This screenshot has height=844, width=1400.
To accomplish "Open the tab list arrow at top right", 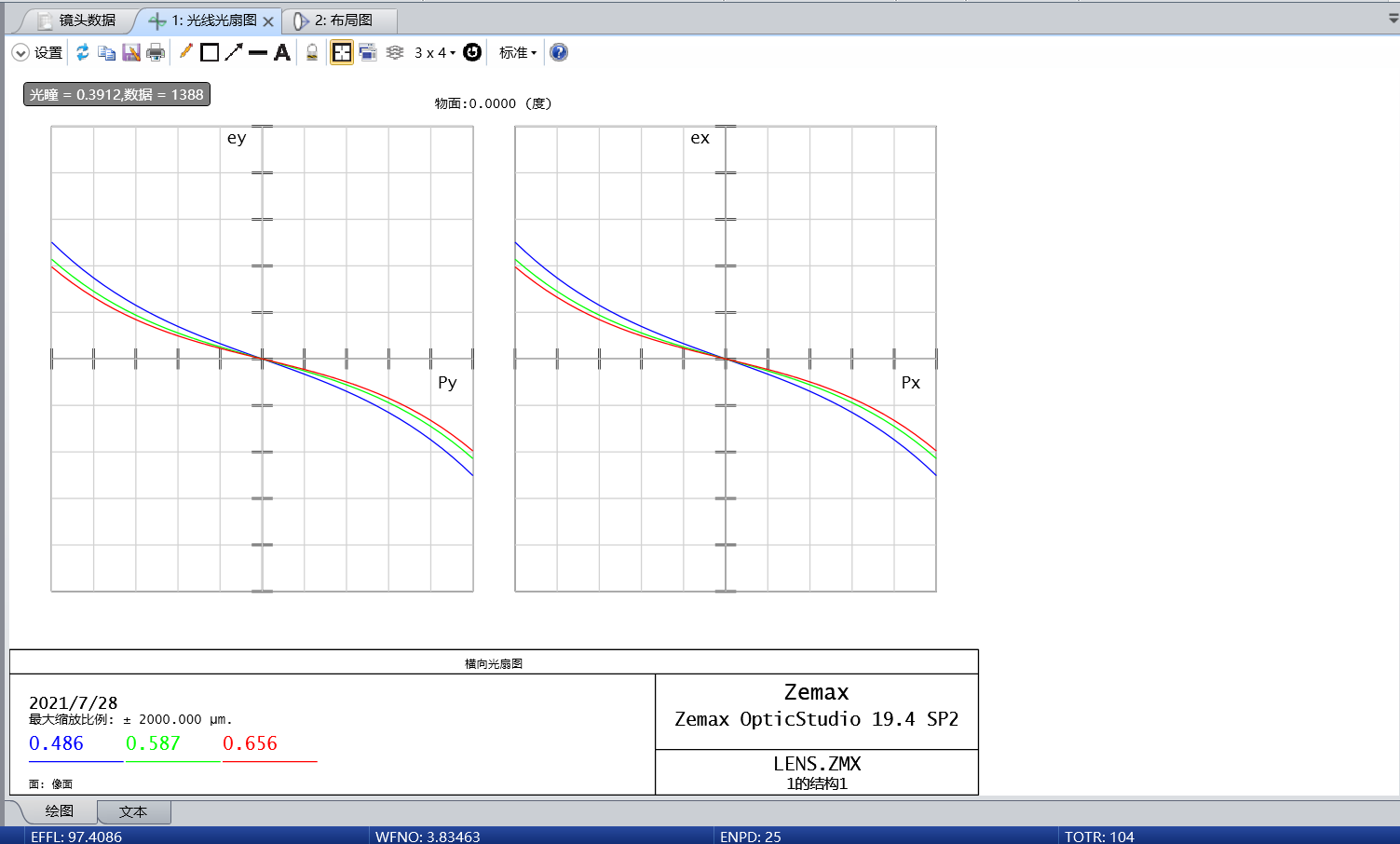I will click(1393, 18).
